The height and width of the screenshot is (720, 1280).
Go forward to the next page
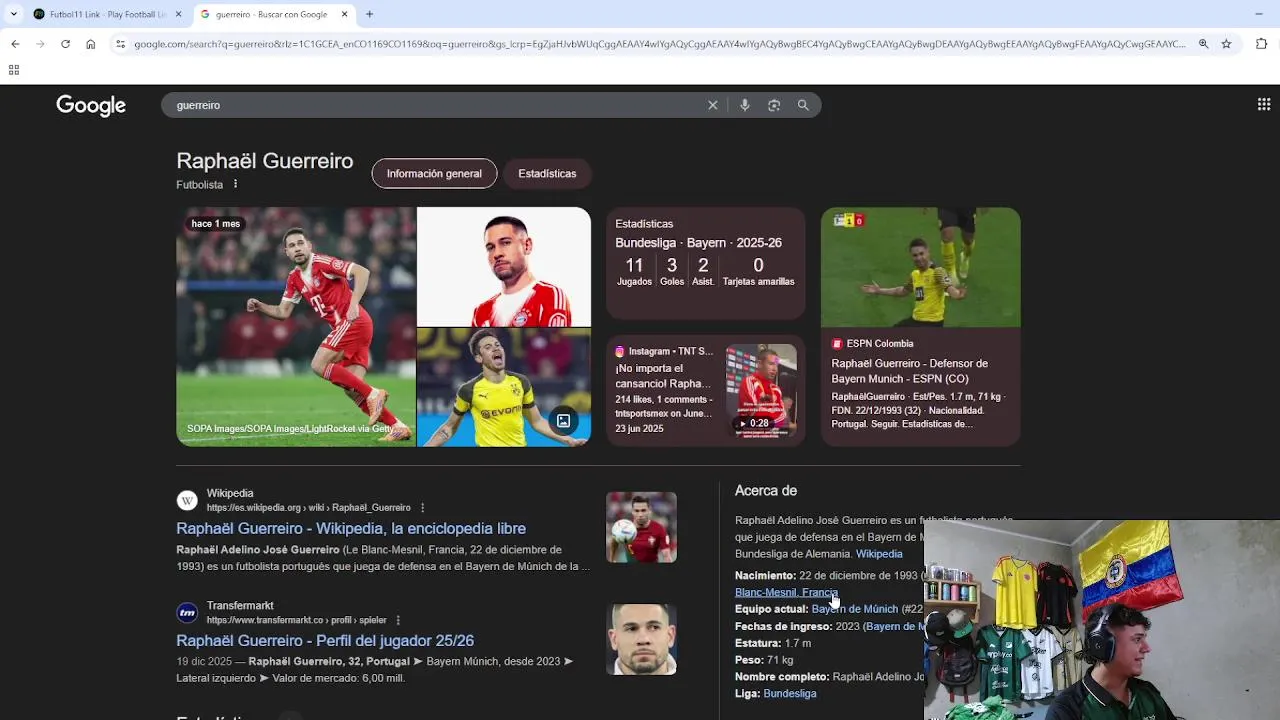tap(40, 44)
